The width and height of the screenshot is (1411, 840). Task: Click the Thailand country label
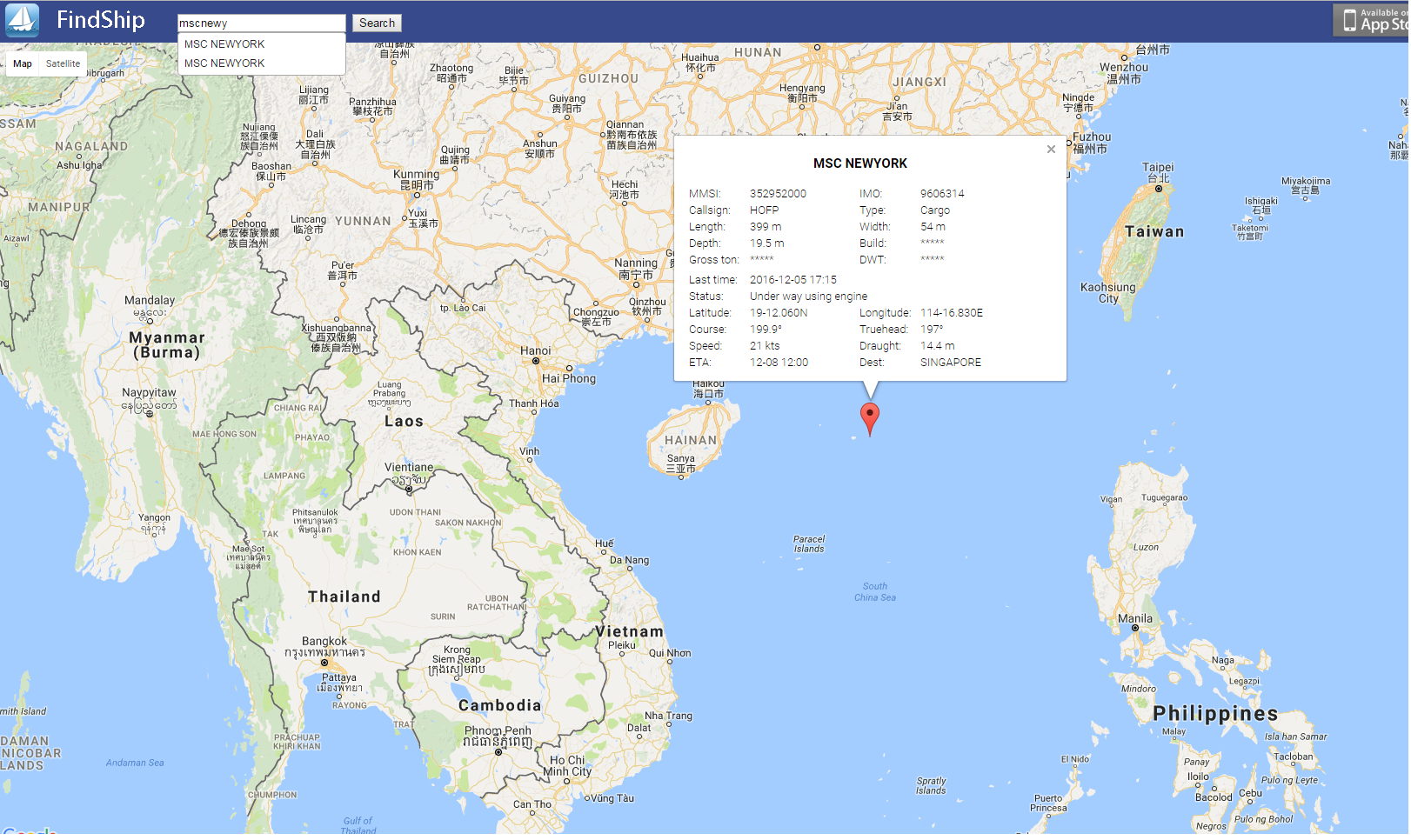pyautogui.click(x=344, y=597)
